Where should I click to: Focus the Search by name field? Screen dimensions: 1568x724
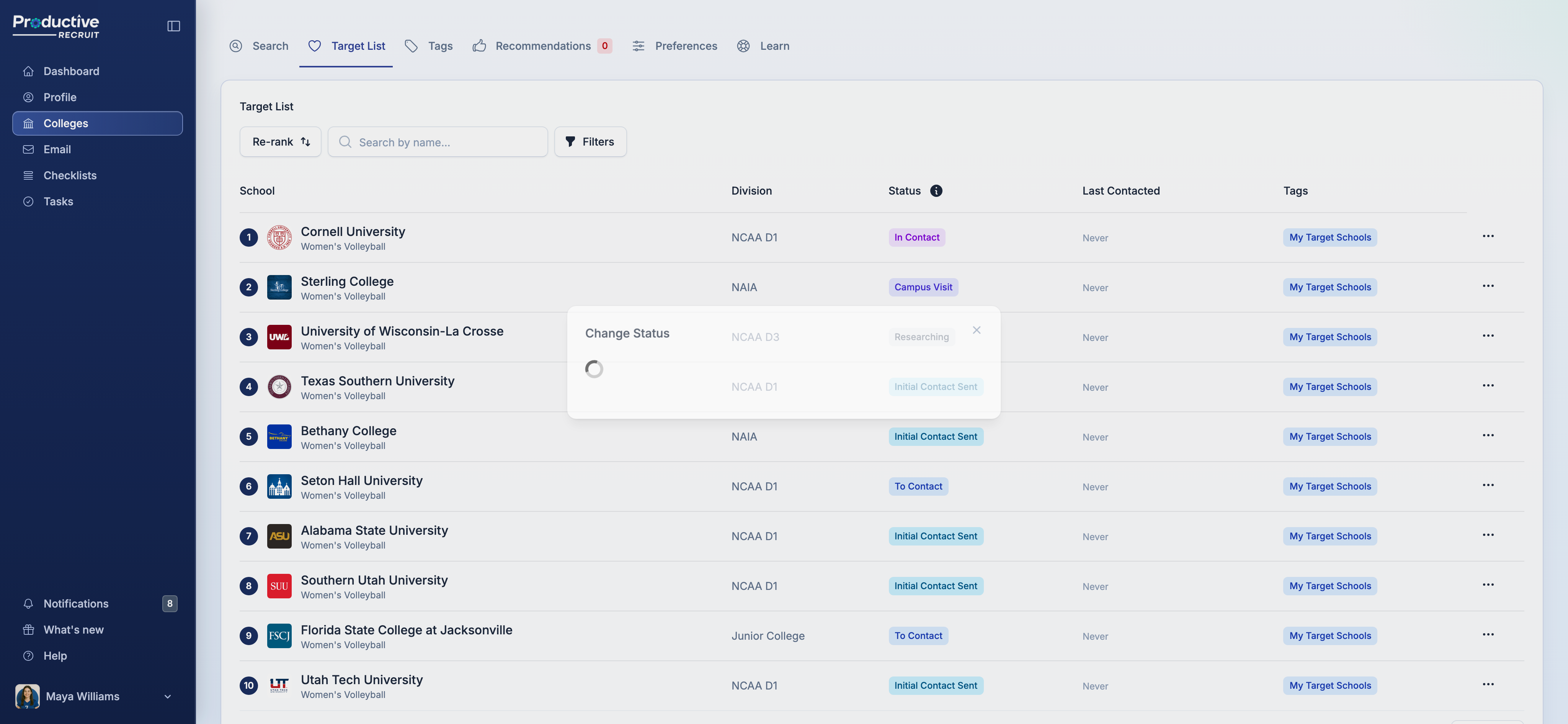(x=438, y=142)
